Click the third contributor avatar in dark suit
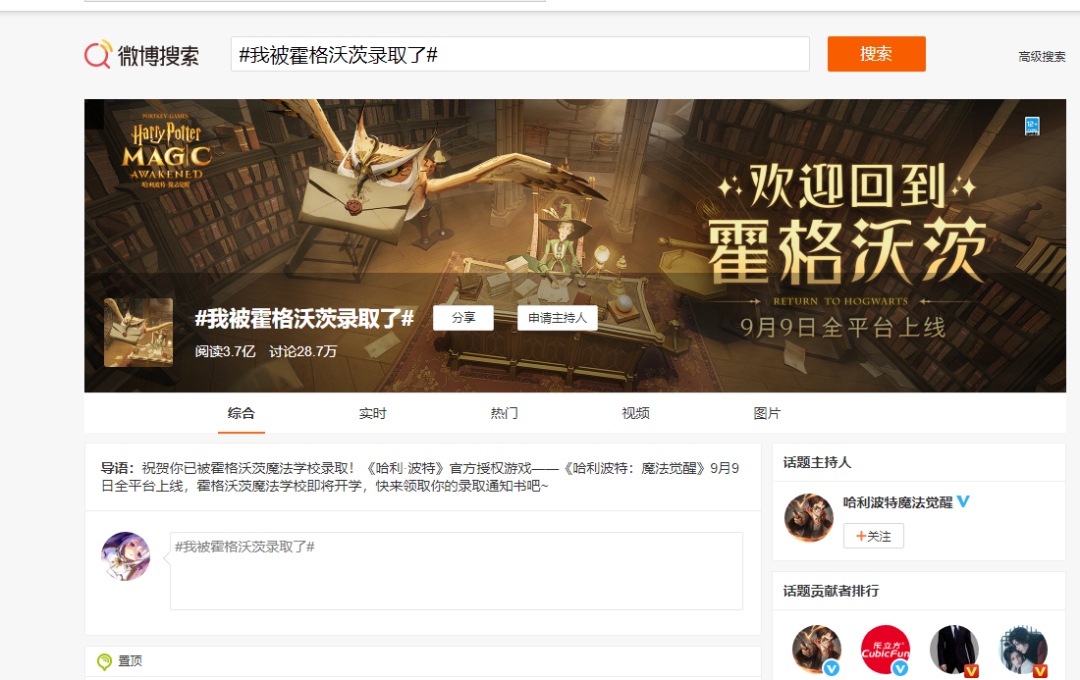Screen dimensions: 1080x680 click(x=954, y=650)
